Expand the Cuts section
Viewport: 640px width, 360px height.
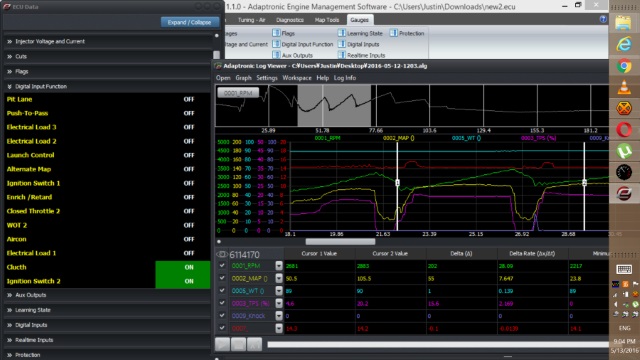[x=108, y=56]
